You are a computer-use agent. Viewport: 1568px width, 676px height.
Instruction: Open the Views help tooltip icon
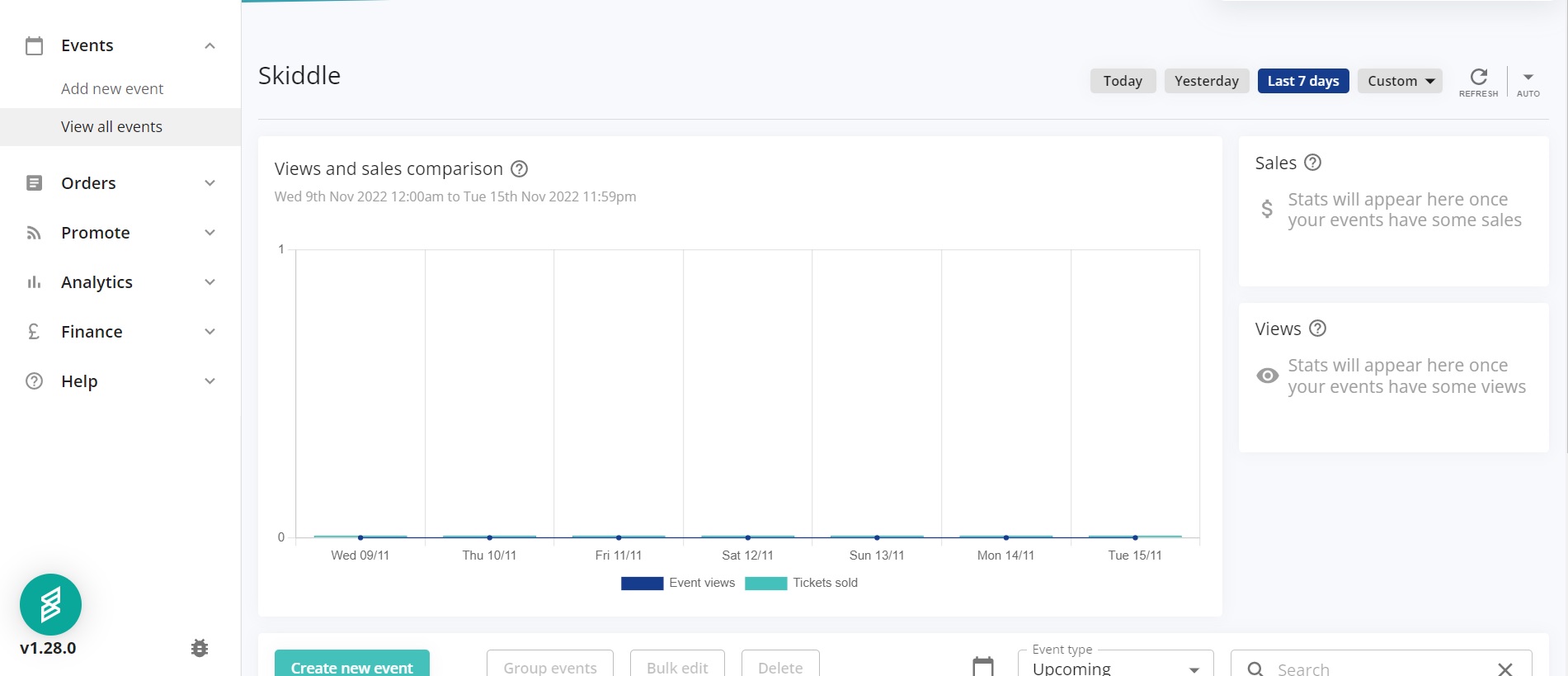[1318, 329]
